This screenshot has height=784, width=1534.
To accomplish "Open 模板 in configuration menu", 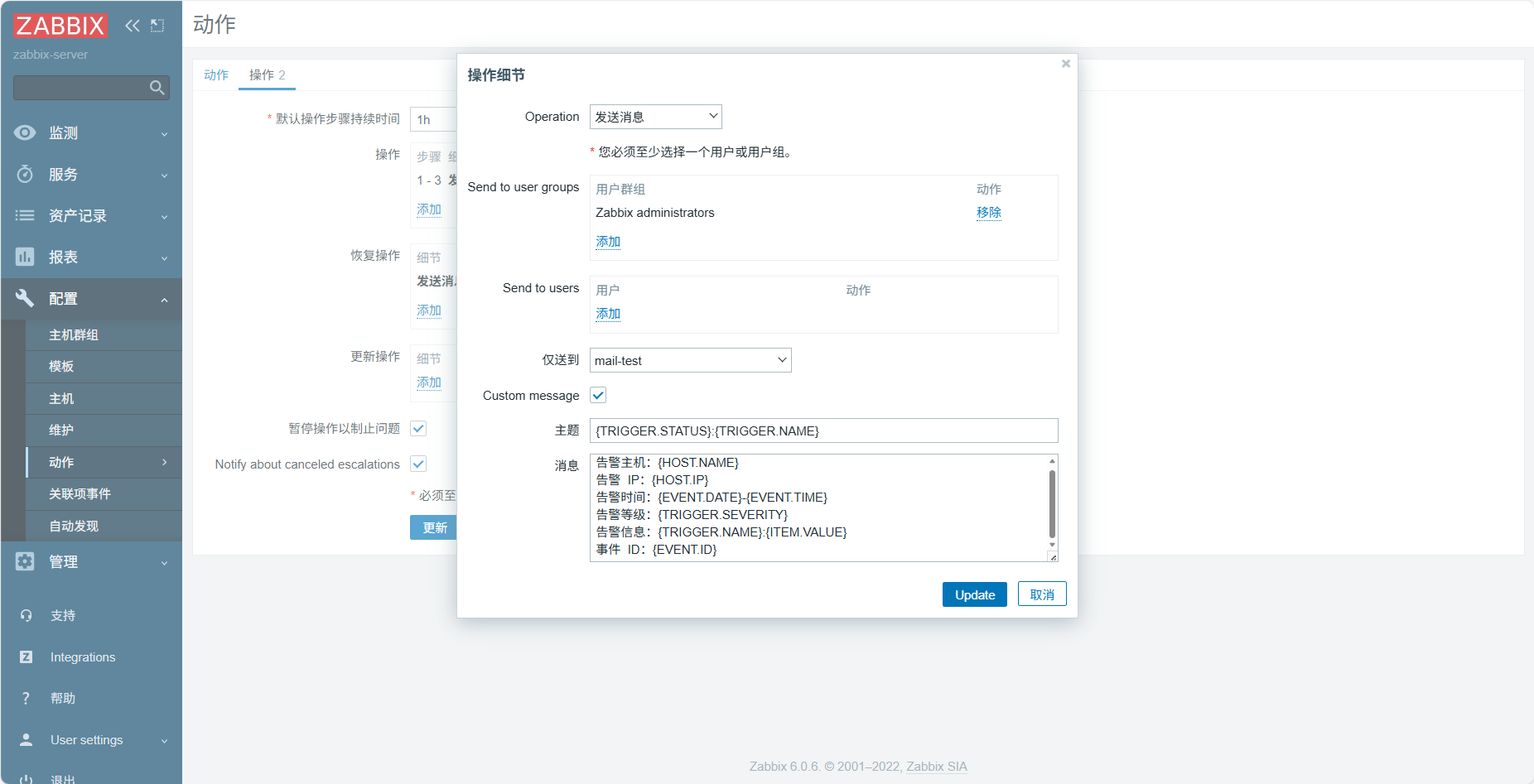I will tap(104, 366).
